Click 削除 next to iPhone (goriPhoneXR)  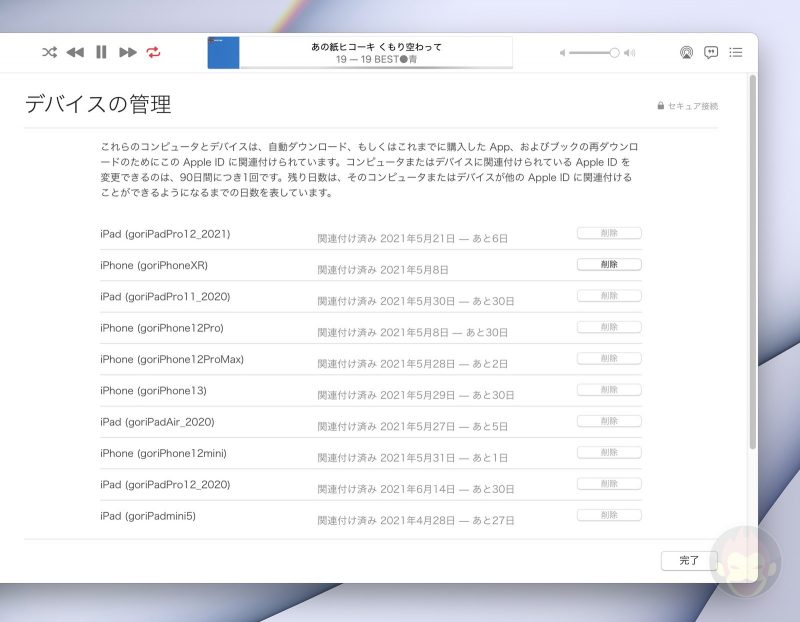click(x=609, y=264)
